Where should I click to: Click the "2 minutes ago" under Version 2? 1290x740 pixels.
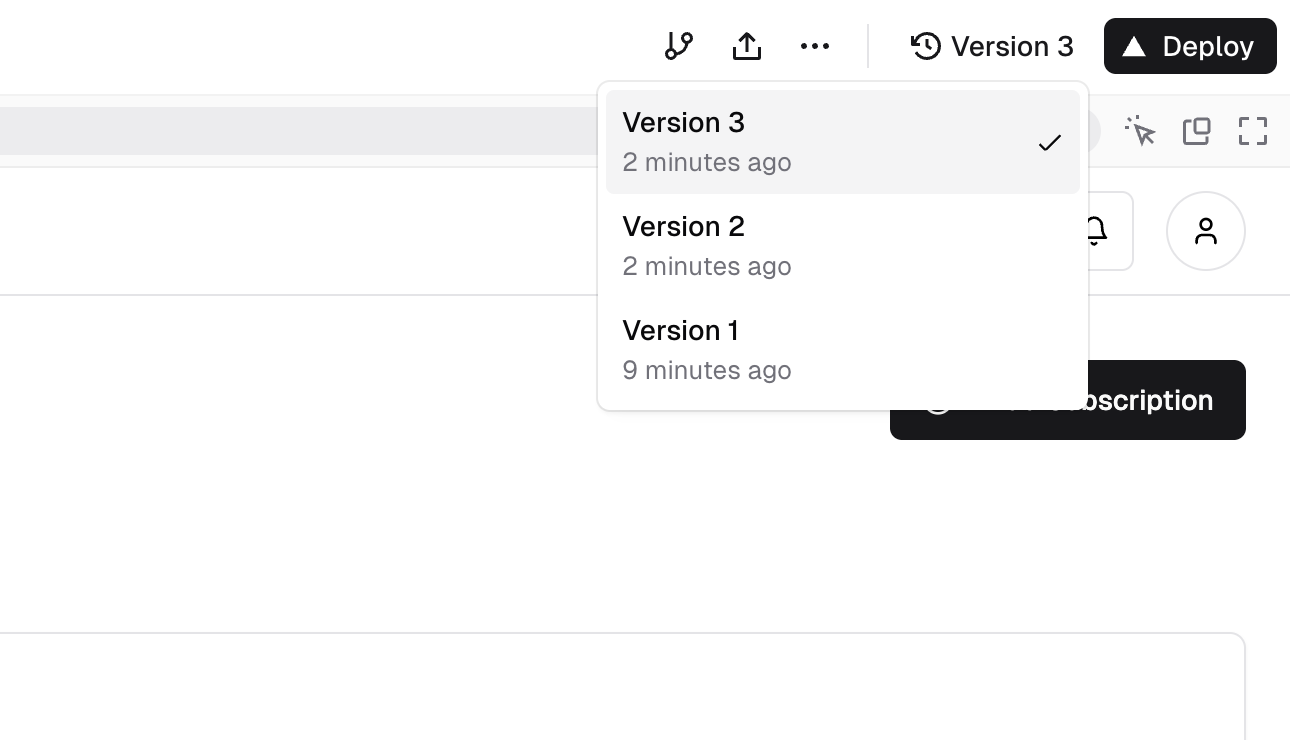point(707,266)
